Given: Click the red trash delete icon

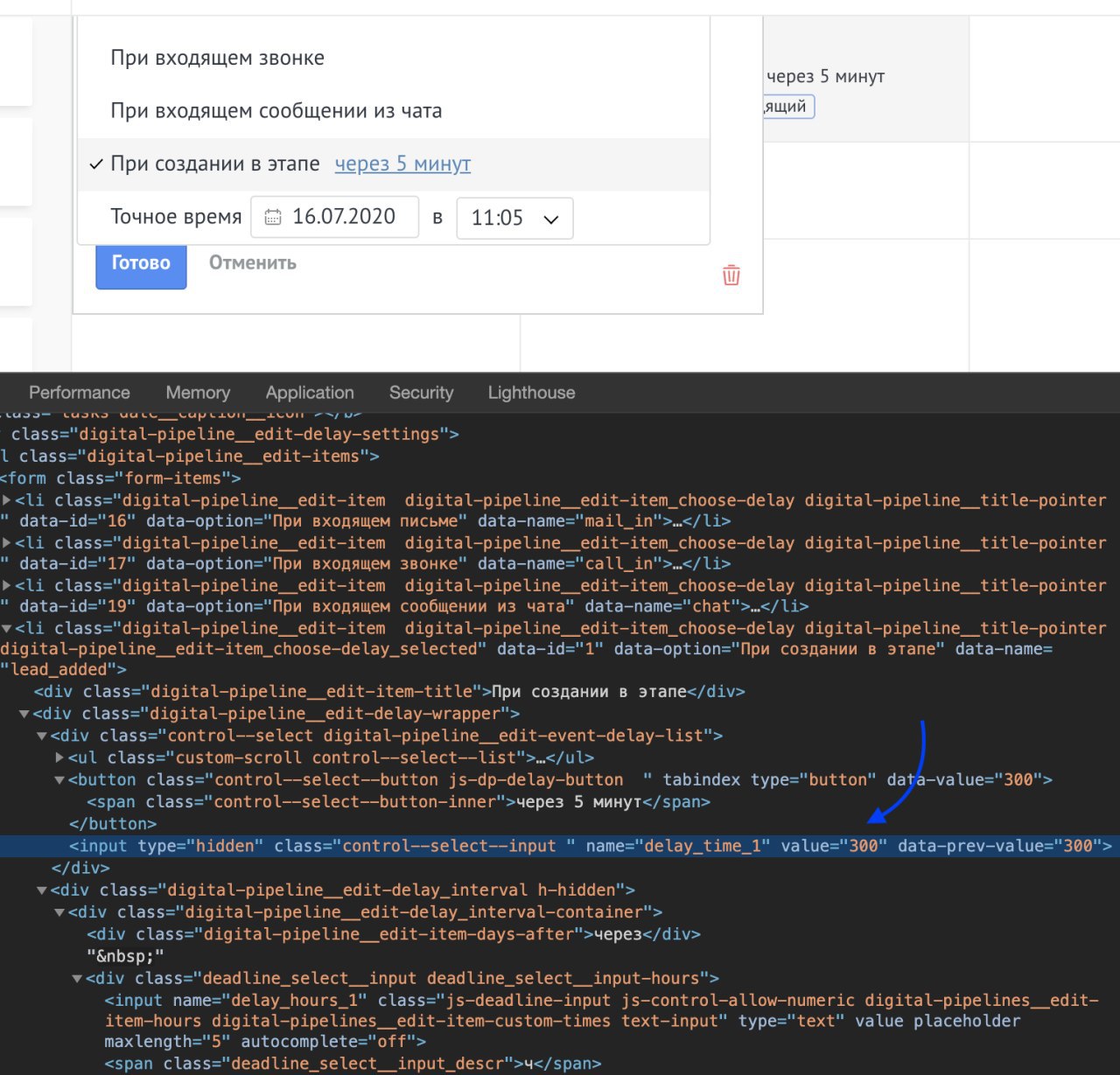Looking at the screenshot, I should (x=731, y=276).
